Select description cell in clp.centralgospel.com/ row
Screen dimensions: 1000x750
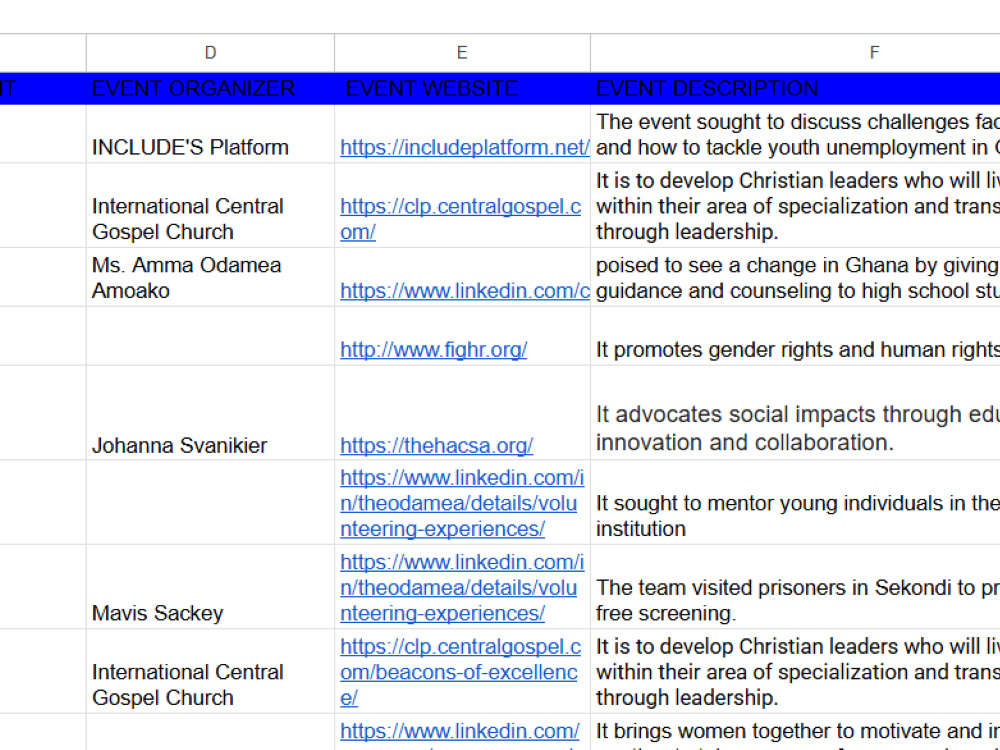click(795, 205)
